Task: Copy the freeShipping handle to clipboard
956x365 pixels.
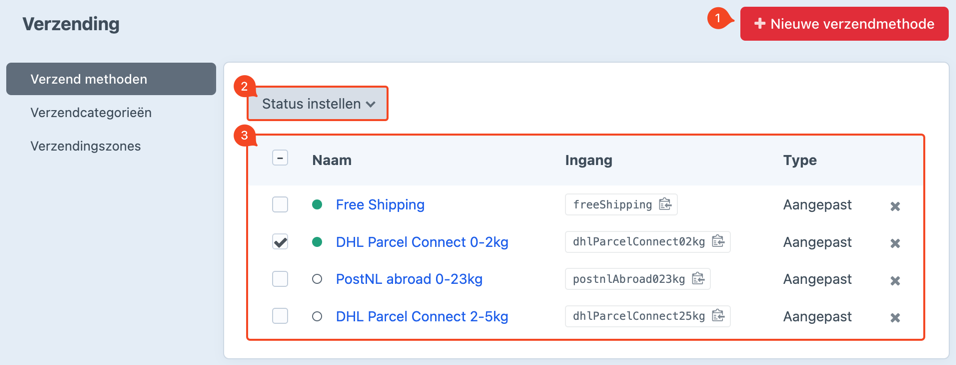Action: (665, 205)
